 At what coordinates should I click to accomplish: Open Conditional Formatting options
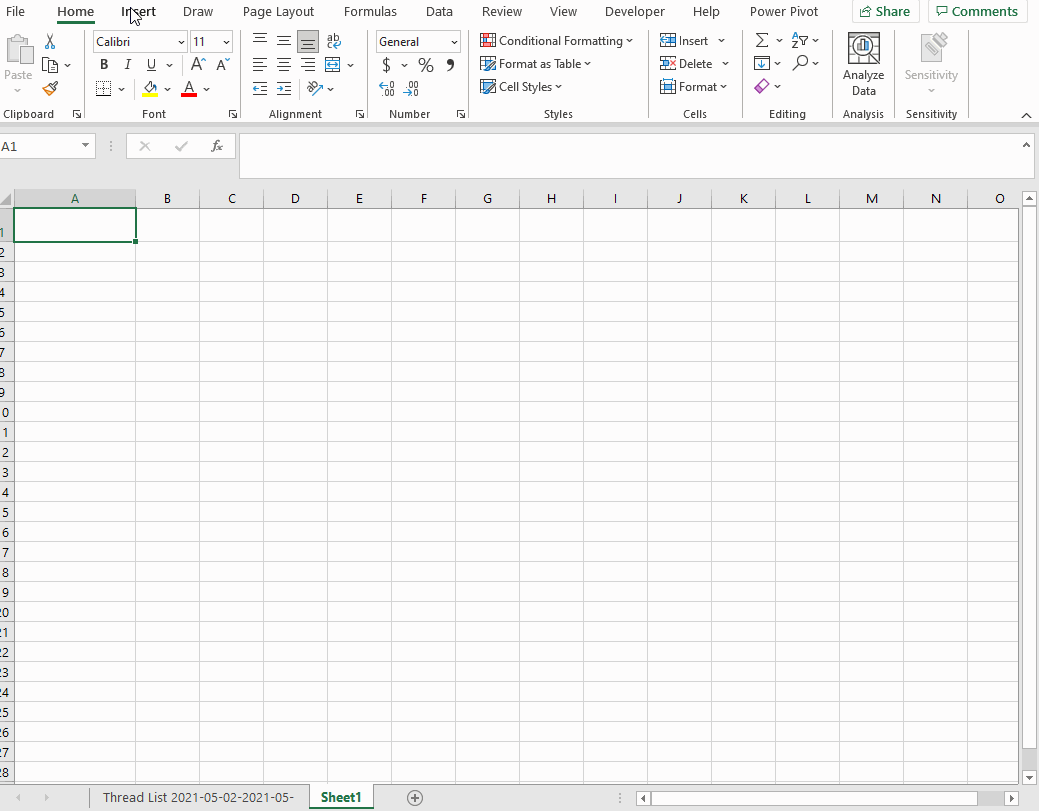click(556, 40)
